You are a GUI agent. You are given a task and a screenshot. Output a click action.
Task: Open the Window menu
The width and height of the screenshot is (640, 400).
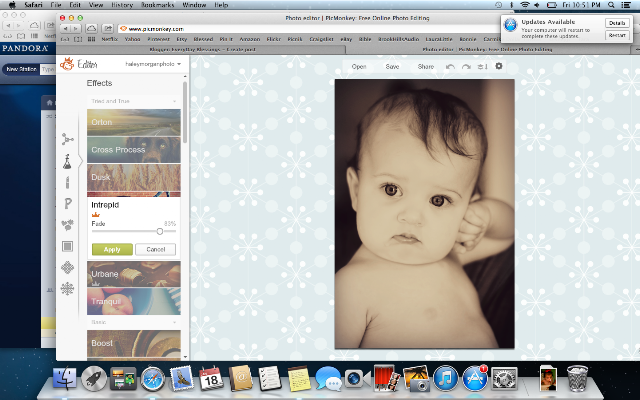coord(194,5)
